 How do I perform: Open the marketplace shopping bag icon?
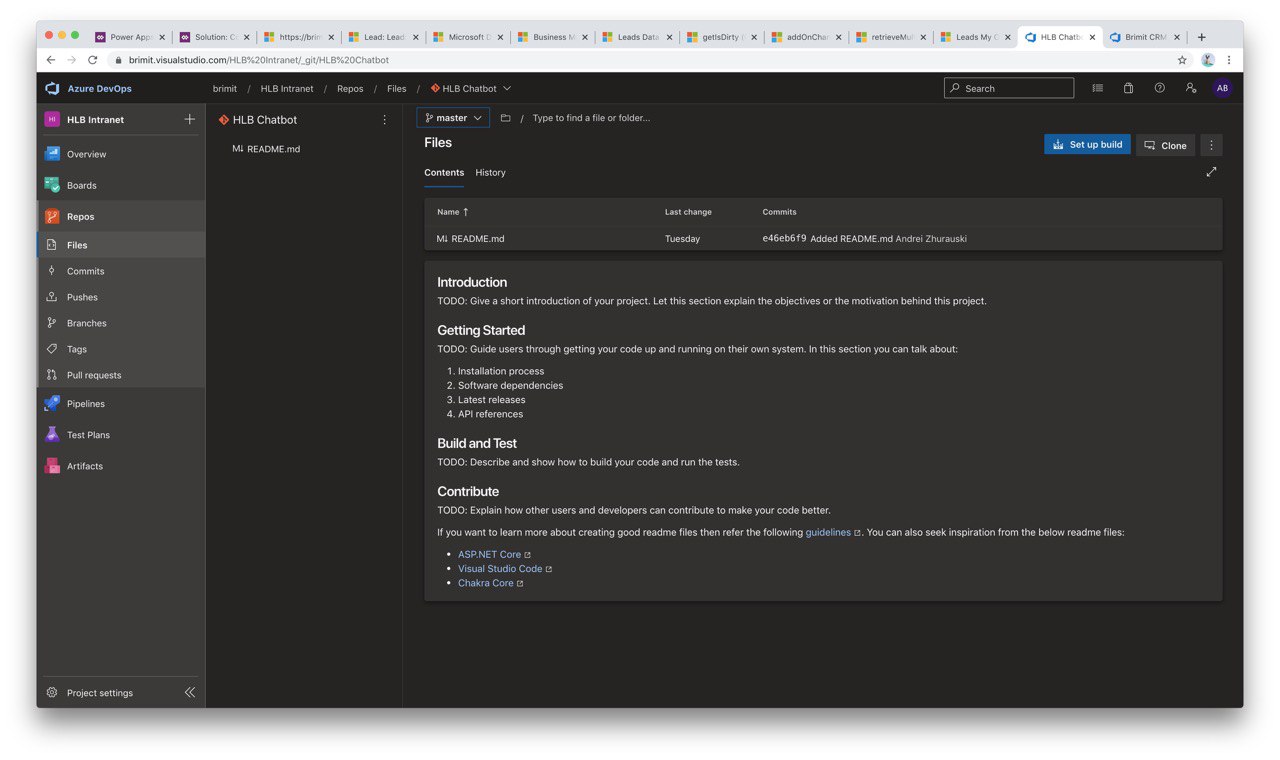tap(1128, 88)
